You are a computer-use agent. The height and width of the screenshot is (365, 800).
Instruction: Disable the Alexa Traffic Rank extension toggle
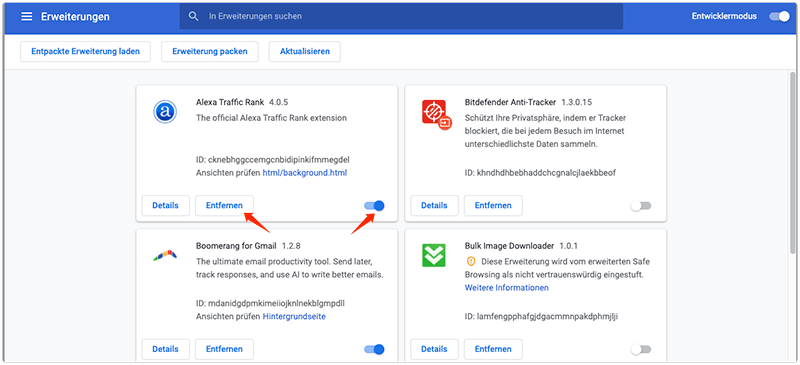coord(374,206)
